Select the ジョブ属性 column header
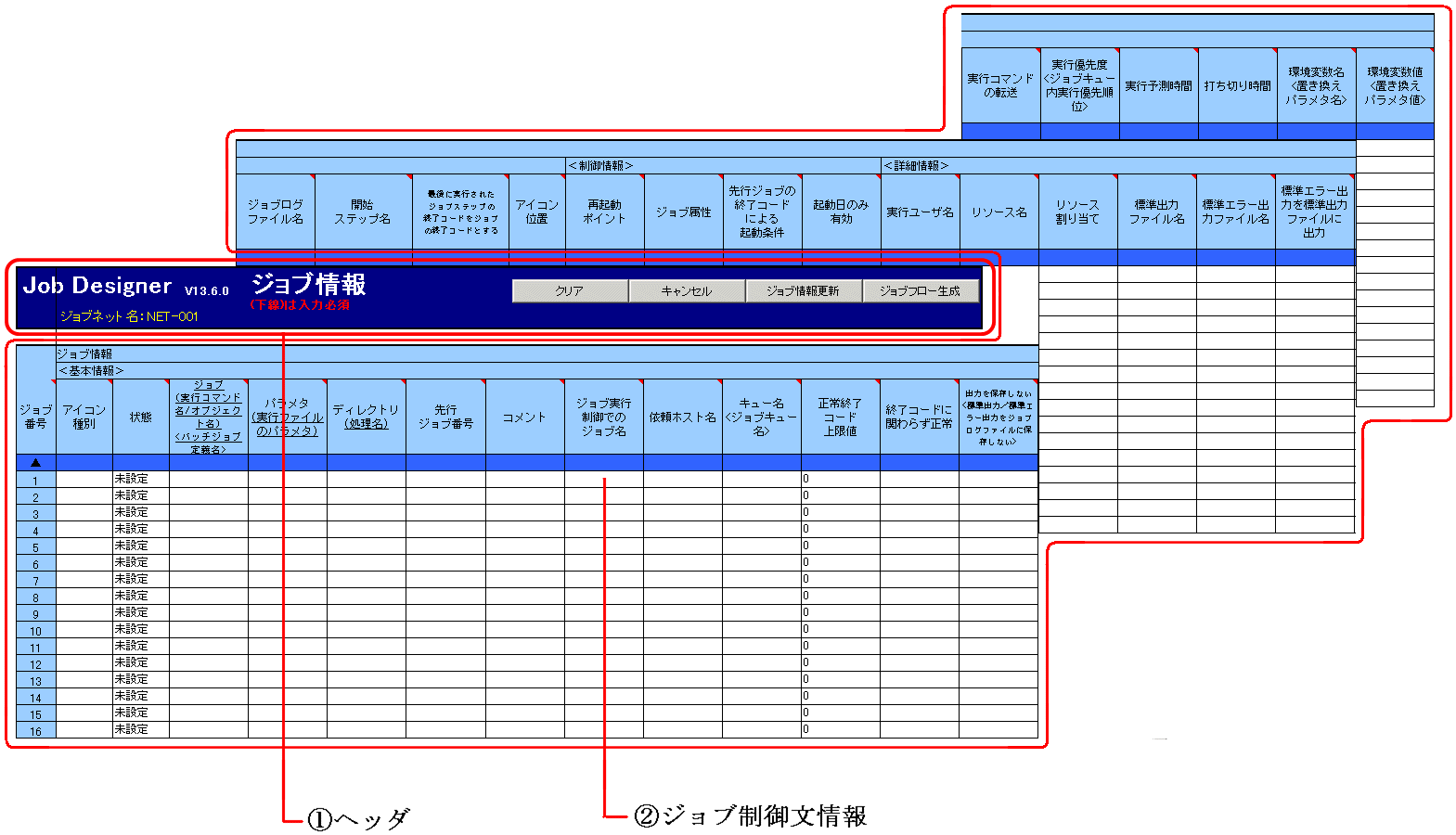Image resolution: width=1456 pixels, height=835 pixels. click(684, 212)
